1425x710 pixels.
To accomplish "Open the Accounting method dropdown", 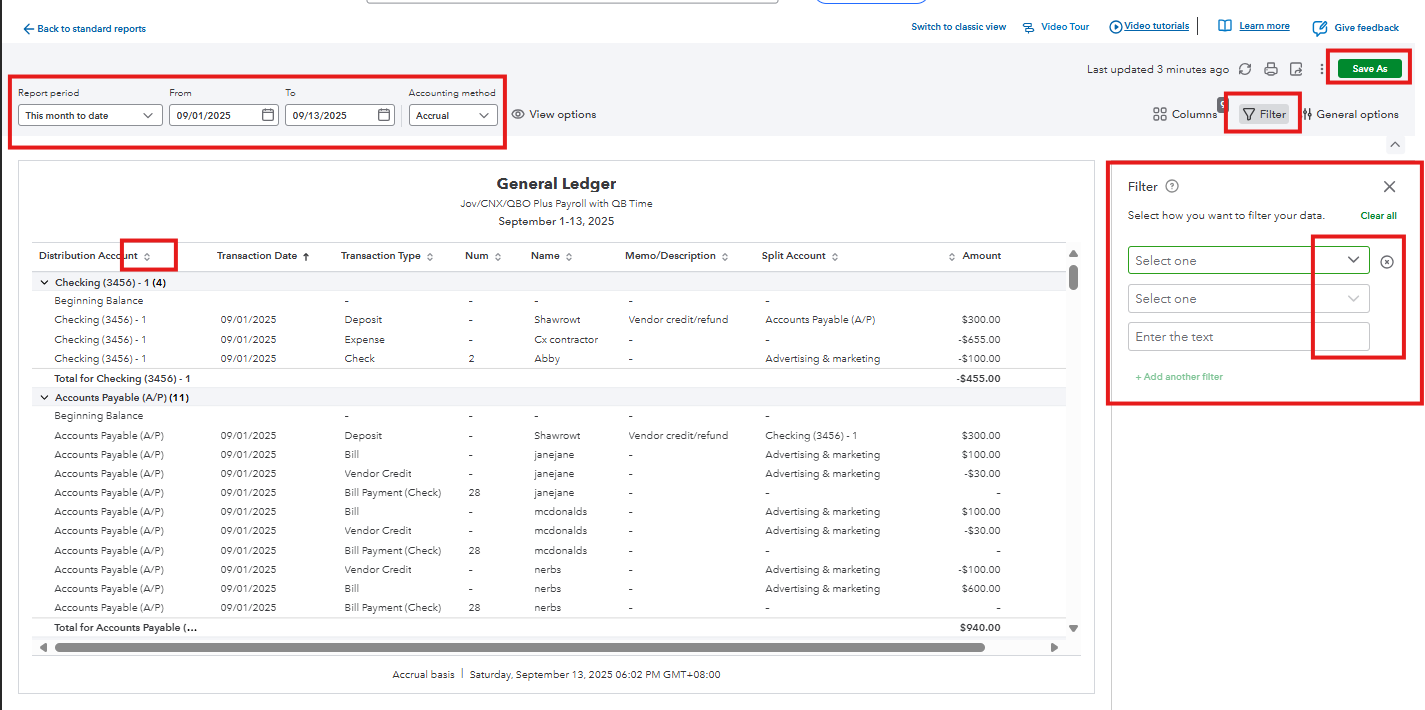I will [x=453, y=116].
